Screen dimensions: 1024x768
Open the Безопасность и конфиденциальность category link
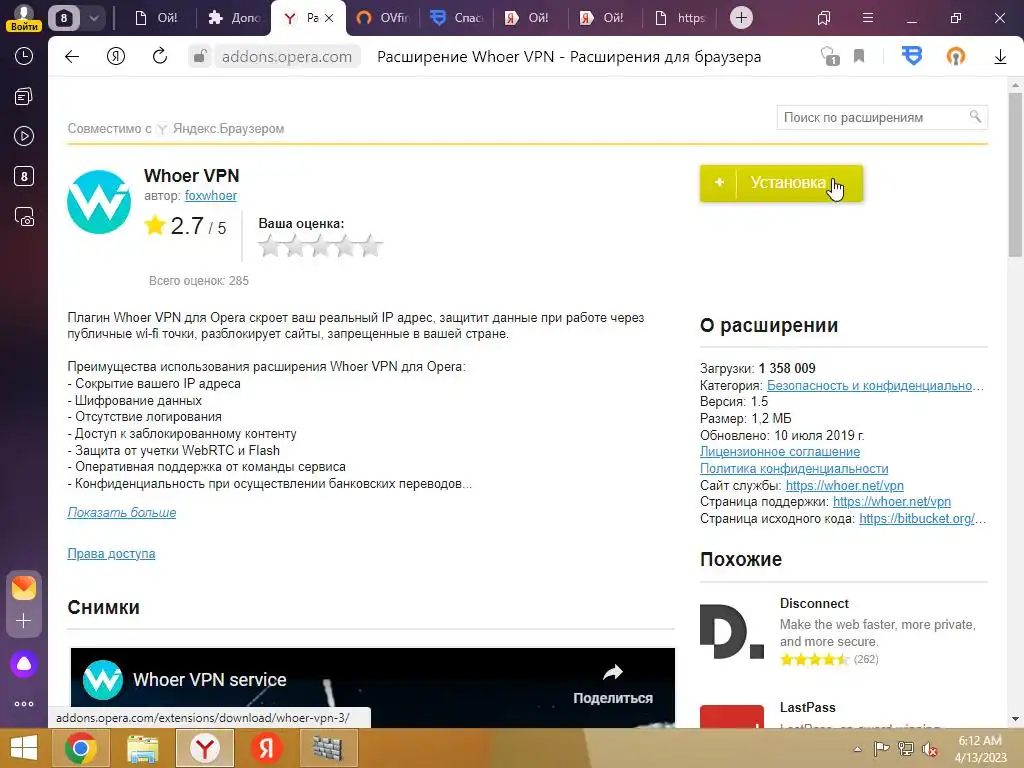(x=875, y=386)
